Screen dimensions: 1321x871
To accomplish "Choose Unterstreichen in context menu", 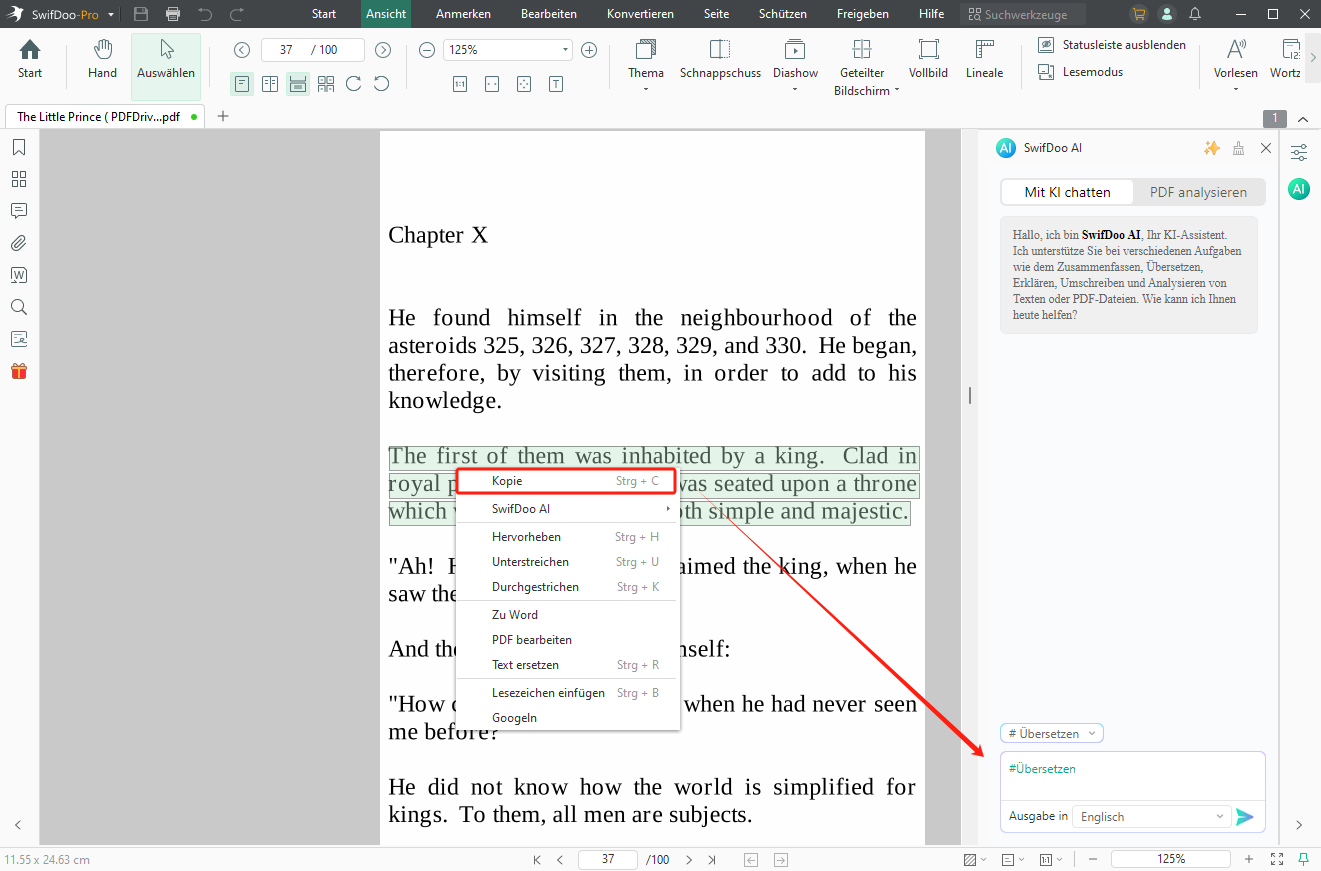I will (567, 562).
